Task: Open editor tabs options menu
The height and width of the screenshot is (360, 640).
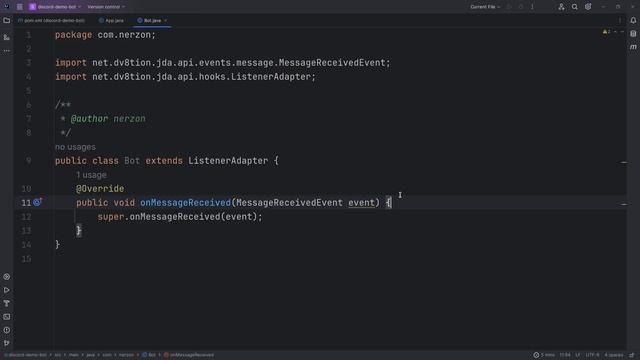Action: pyautogui.click(x=620, y=20)
